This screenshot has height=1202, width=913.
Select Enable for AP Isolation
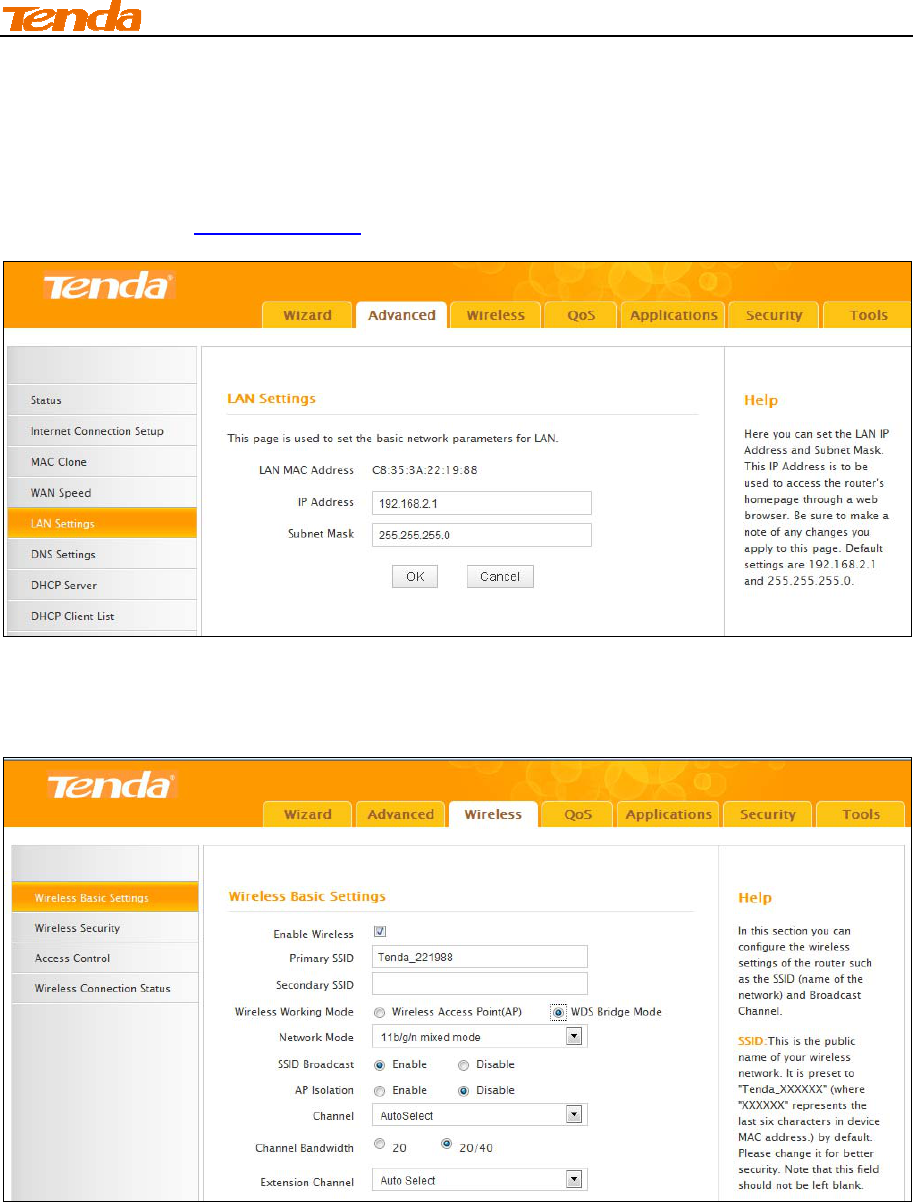pos(380,1091)
